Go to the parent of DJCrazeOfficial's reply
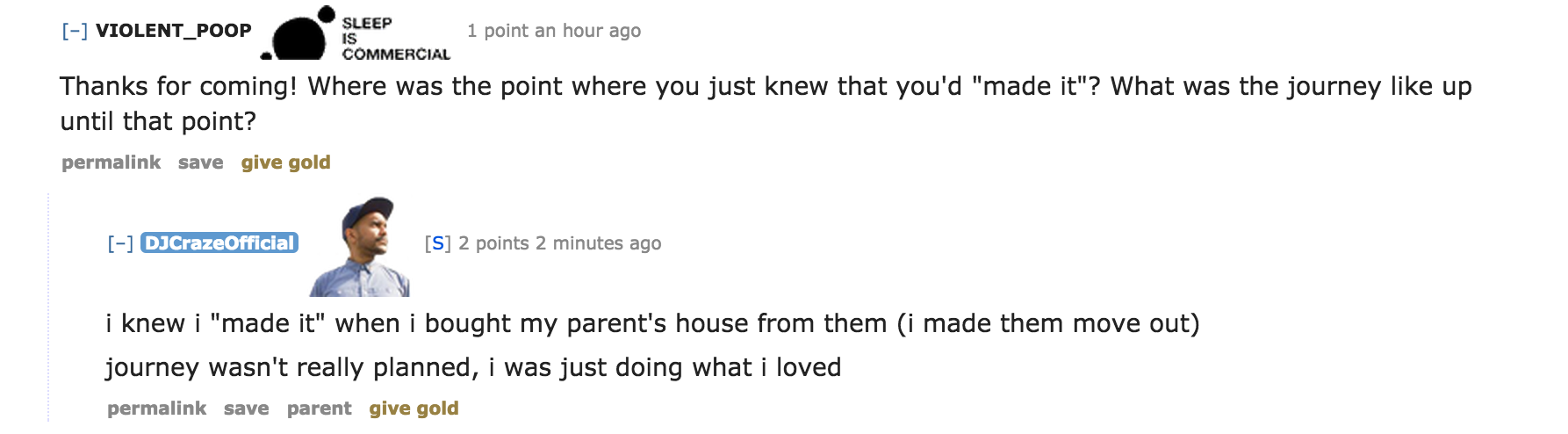 point(320,409)
